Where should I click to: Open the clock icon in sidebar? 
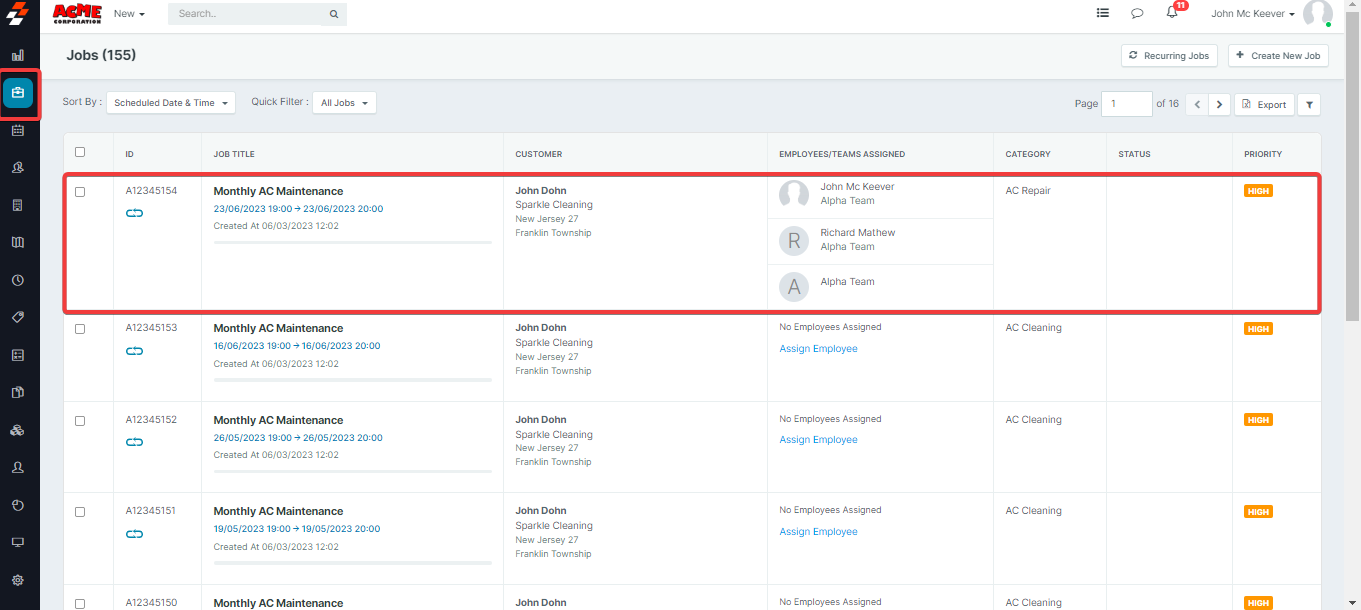pyautogui.click(x=18, y=280)
